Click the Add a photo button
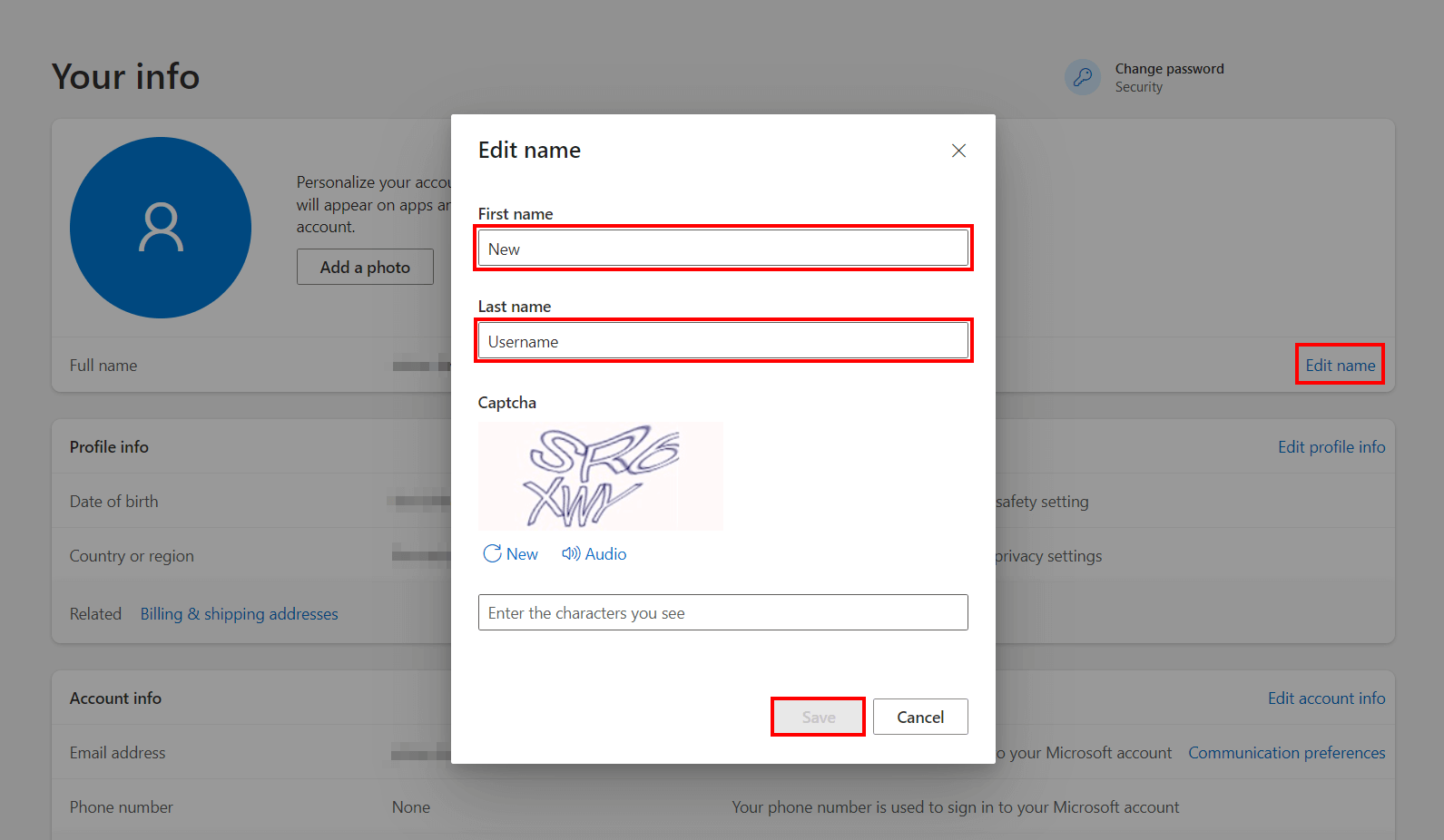The height and width of the screenshot is (840, 1444). [365, 267]
